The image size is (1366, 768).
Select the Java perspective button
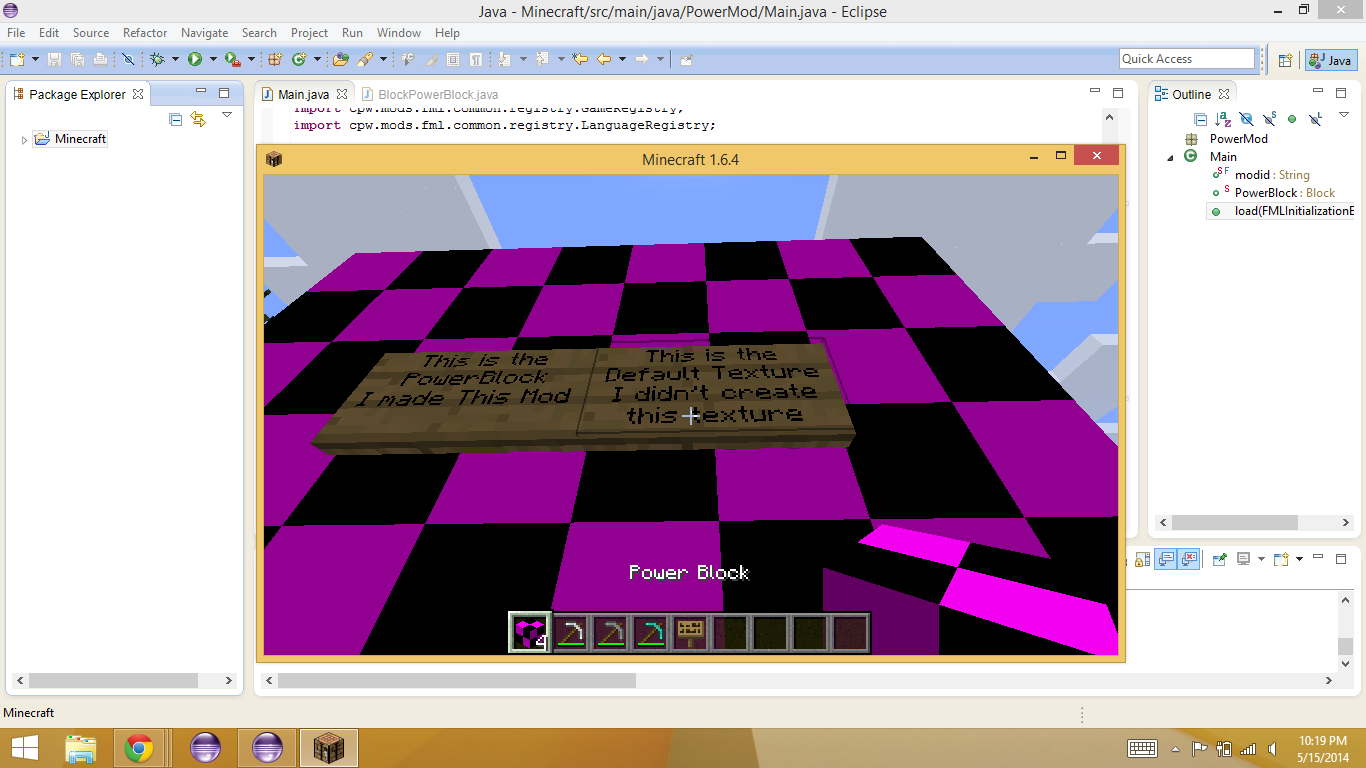(1331, 60)
